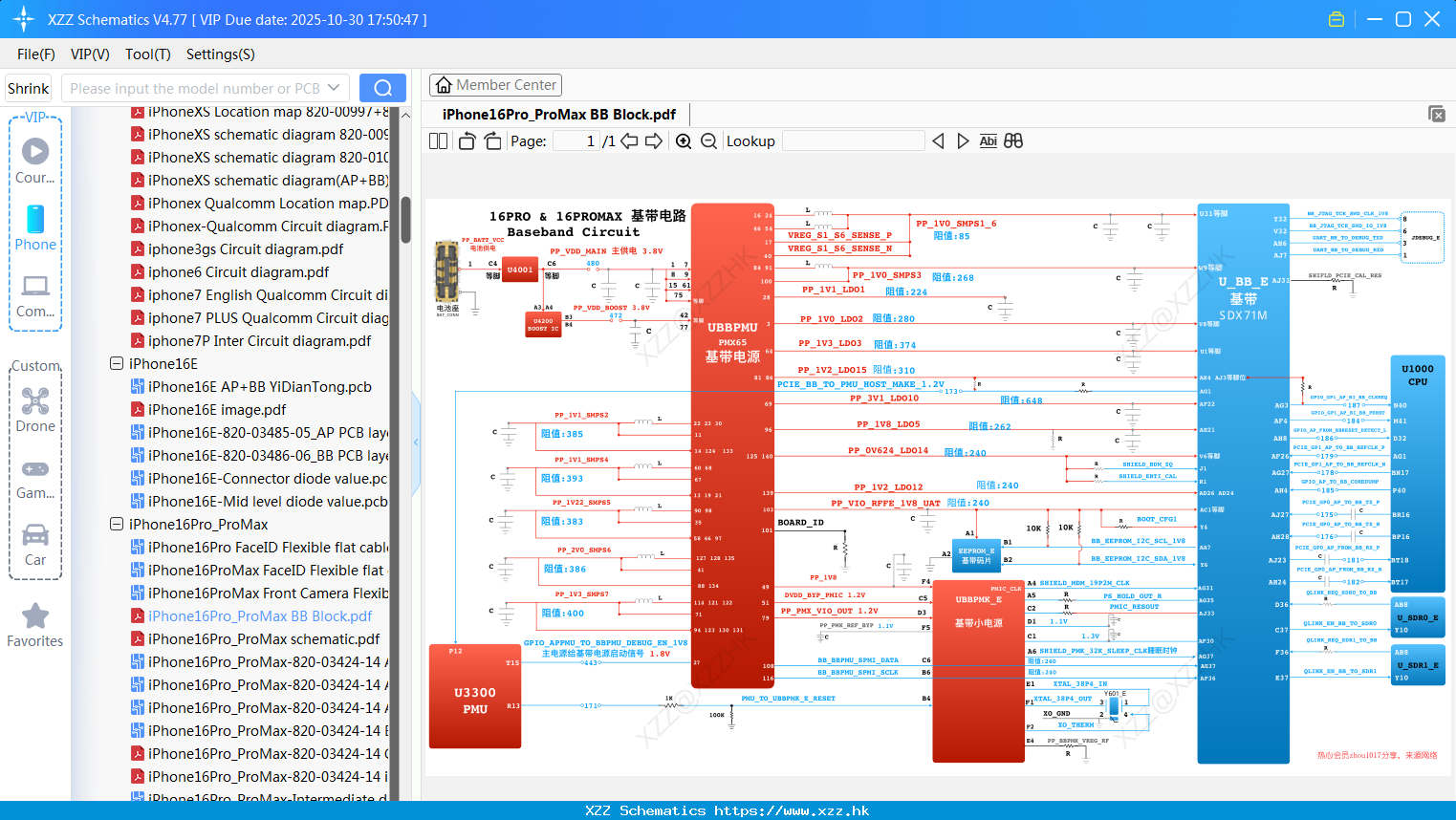Viewport: 1456px width, 820px height.
Task: Open iPhone16E-820-03485-05_AP PCB layer file
Action: pos(260,432)
